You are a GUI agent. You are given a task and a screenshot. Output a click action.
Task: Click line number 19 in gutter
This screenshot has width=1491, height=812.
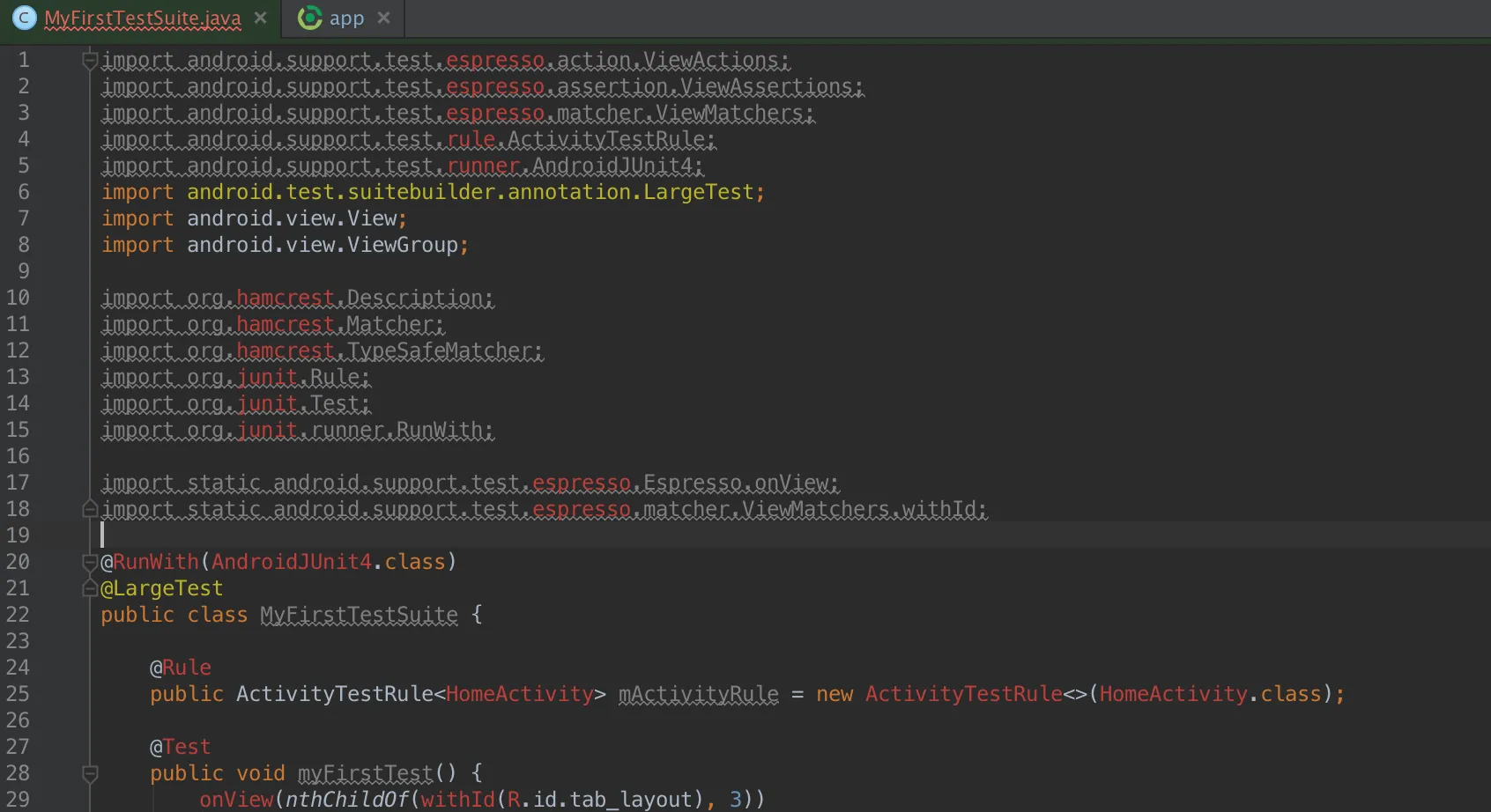pyautogui.click(x=18, y=535)
